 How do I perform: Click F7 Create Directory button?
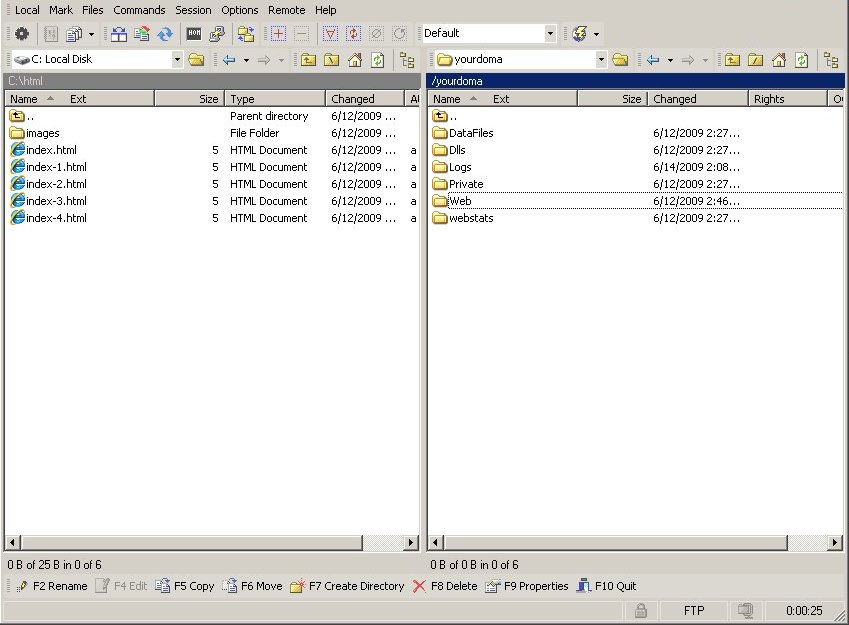click(x=347, y=587)
